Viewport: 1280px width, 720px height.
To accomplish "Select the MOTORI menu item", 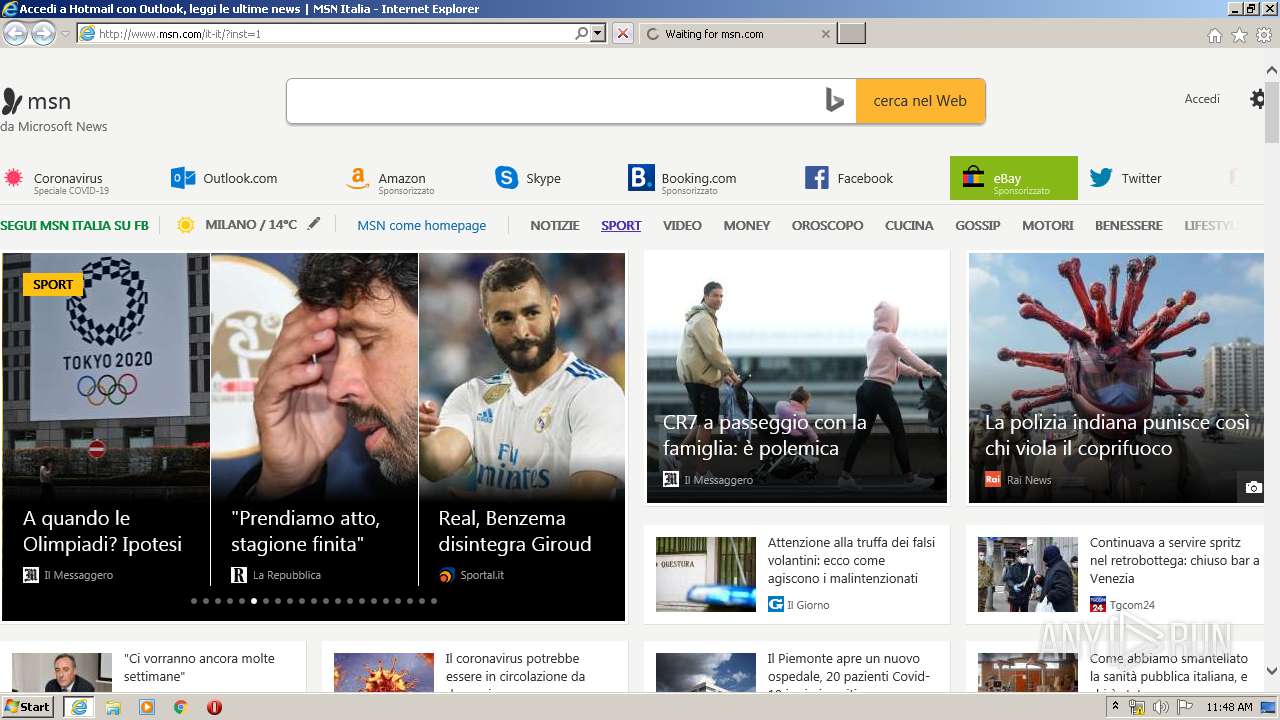I will pyautogui.click(x=1048, y=226).
